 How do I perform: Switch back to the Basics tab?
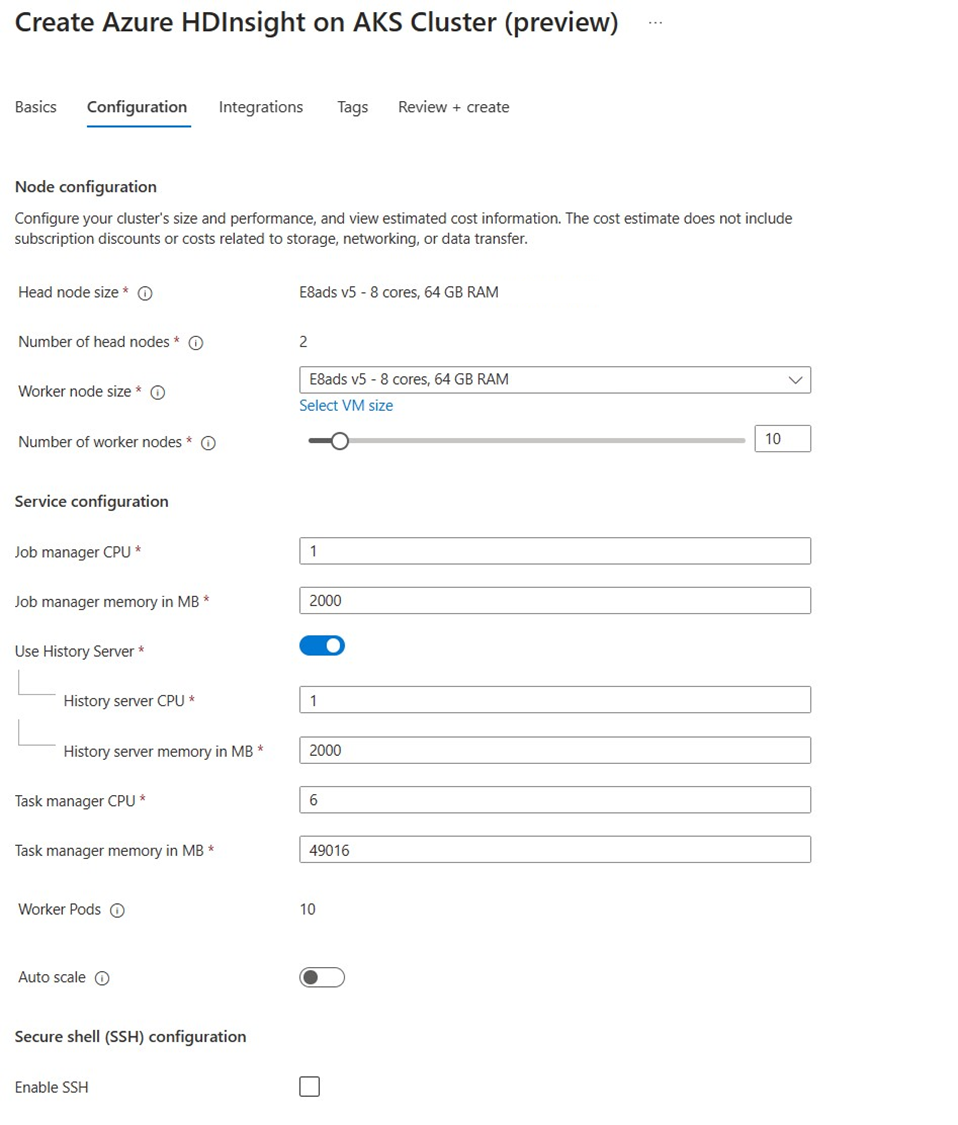point(35,107)
